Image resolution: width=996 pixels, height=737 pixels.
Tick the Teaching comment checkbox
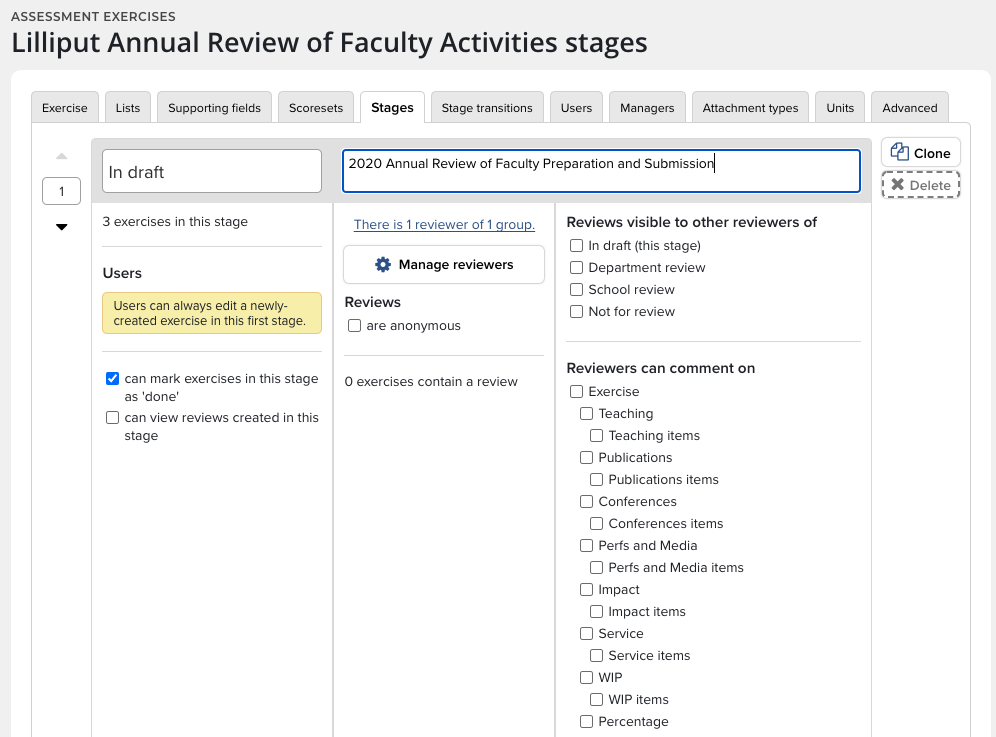(587, 414)
